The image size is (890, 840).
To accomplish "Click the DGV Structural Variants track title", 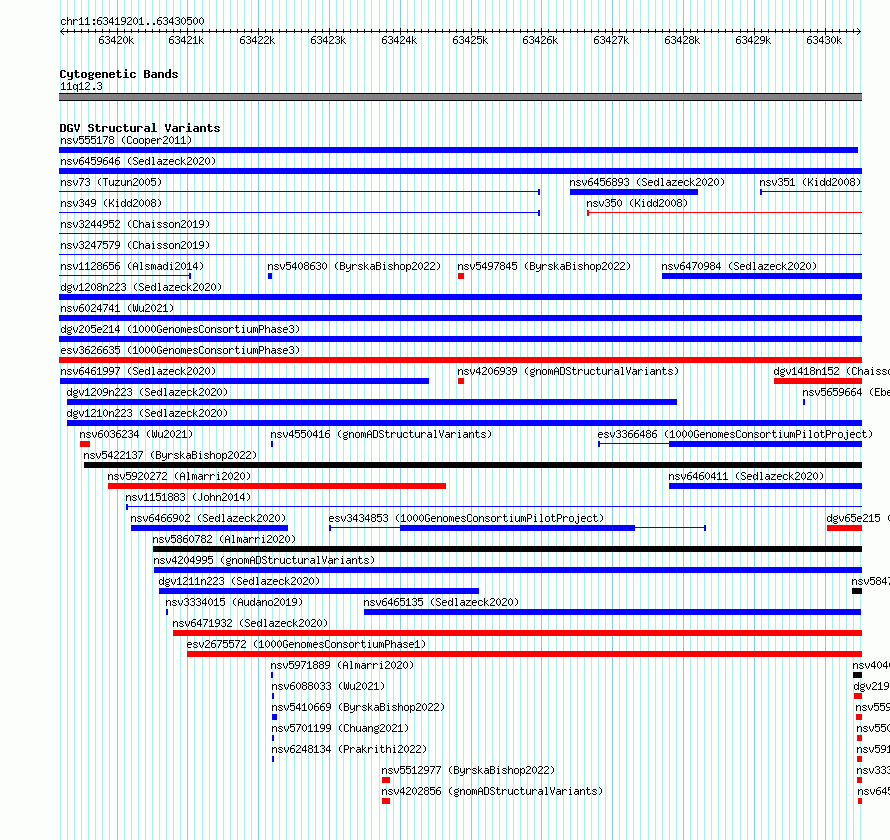I will coord(140,128).
